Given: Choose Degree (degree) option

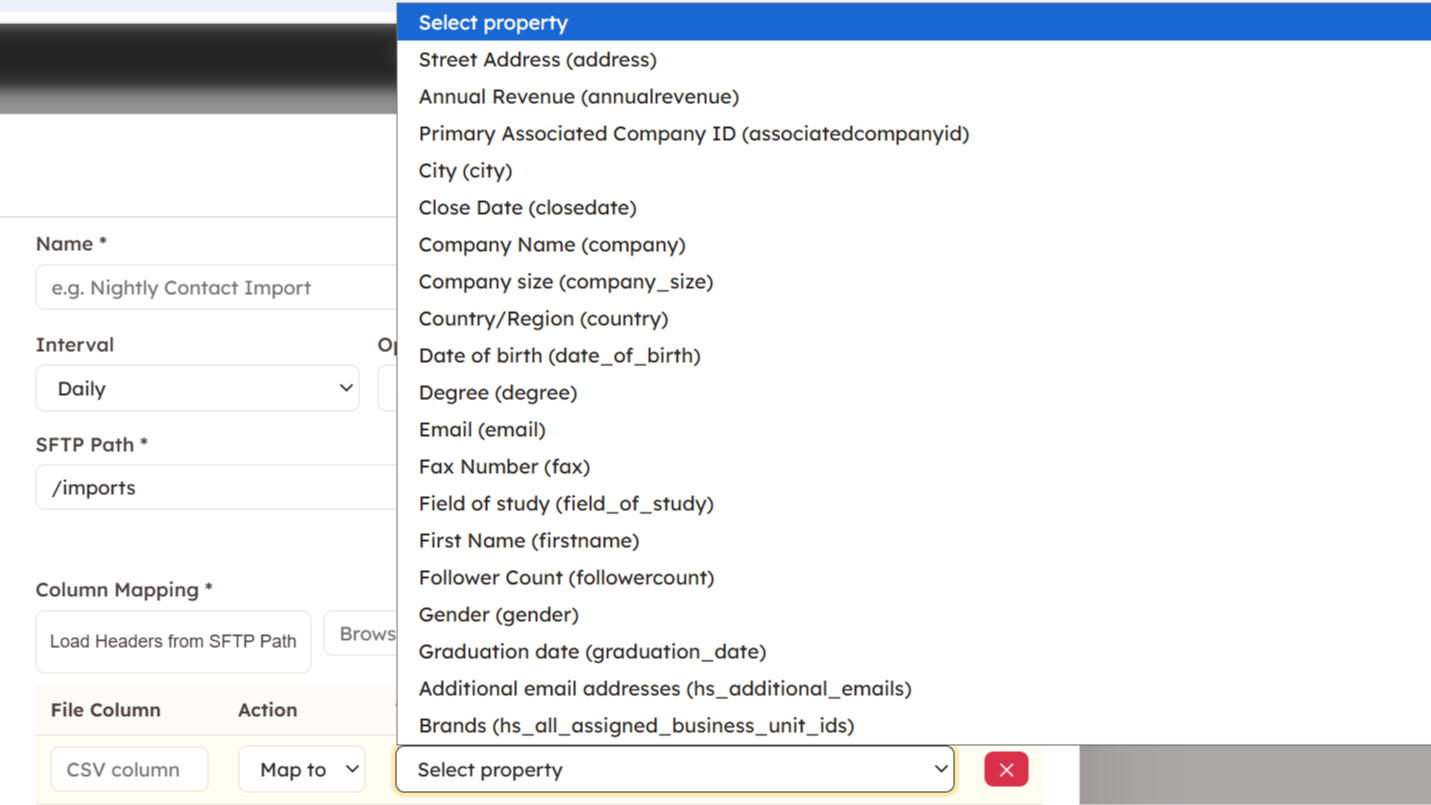Looking at the screenshot, I should (914, 392).
